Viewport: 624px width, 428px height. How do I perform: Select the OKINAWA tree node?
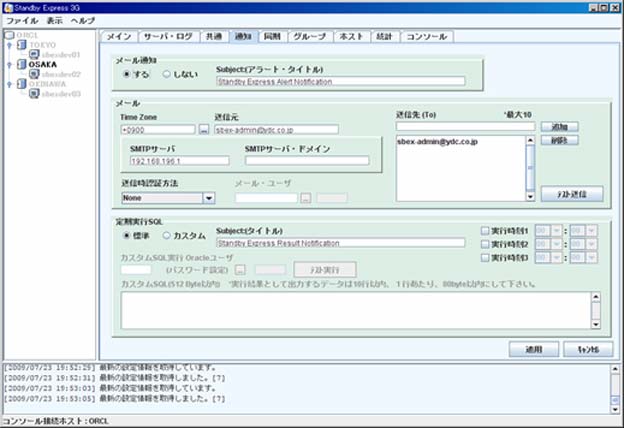(47, 84)
